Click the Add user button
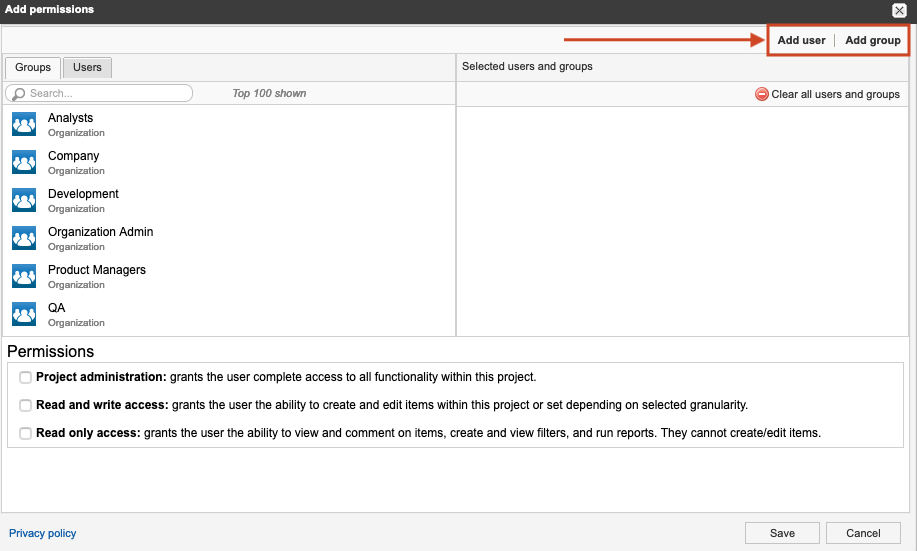The height and width of the screenshot is (551, 917). click(x=801, y=40)
